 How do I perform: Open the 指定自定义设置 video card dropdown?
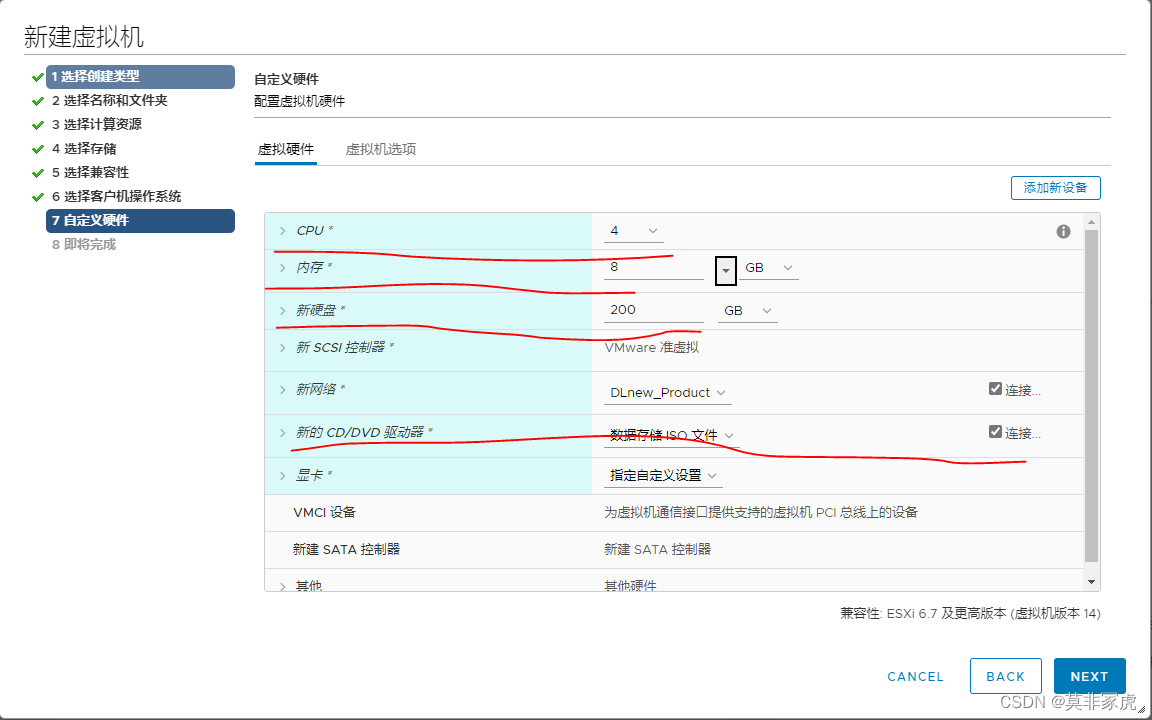coord(663,475)
